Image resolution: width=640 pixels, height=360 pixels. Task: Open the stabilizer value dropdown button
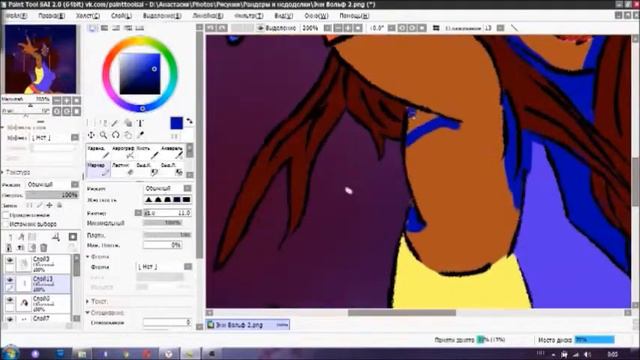point(501,28)
